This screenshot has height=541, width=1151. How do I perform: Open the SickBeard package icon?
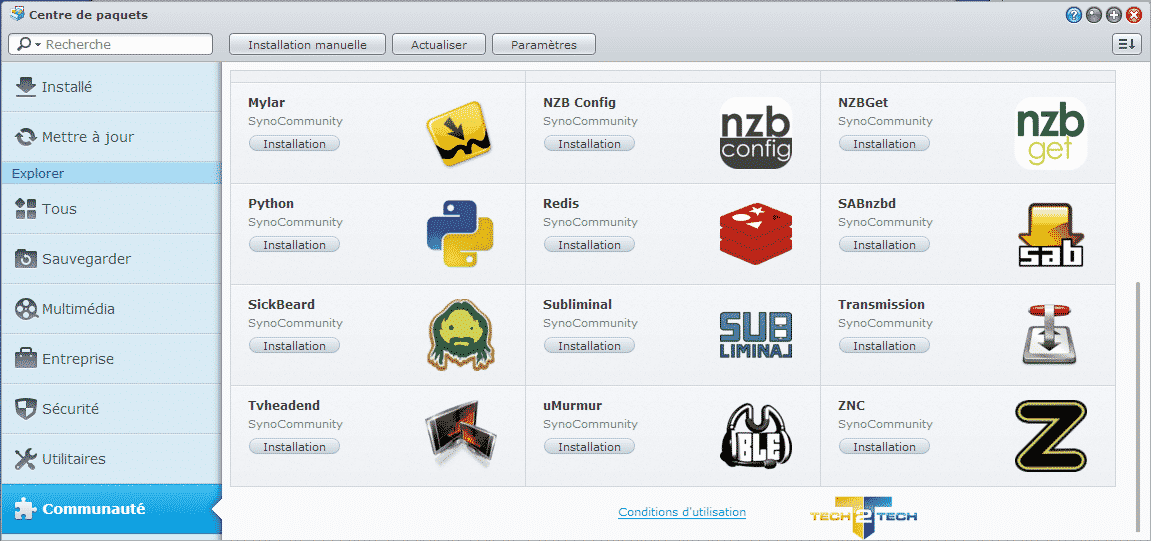(460, 334)
